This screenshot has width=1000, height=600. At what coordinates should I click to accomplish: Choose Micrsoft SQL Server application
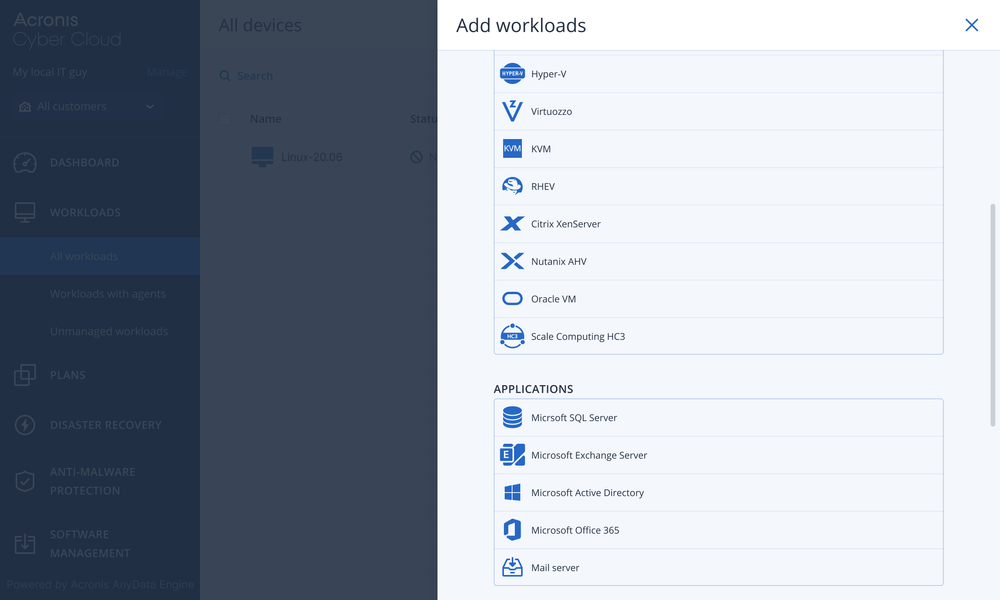coord(719,418)
